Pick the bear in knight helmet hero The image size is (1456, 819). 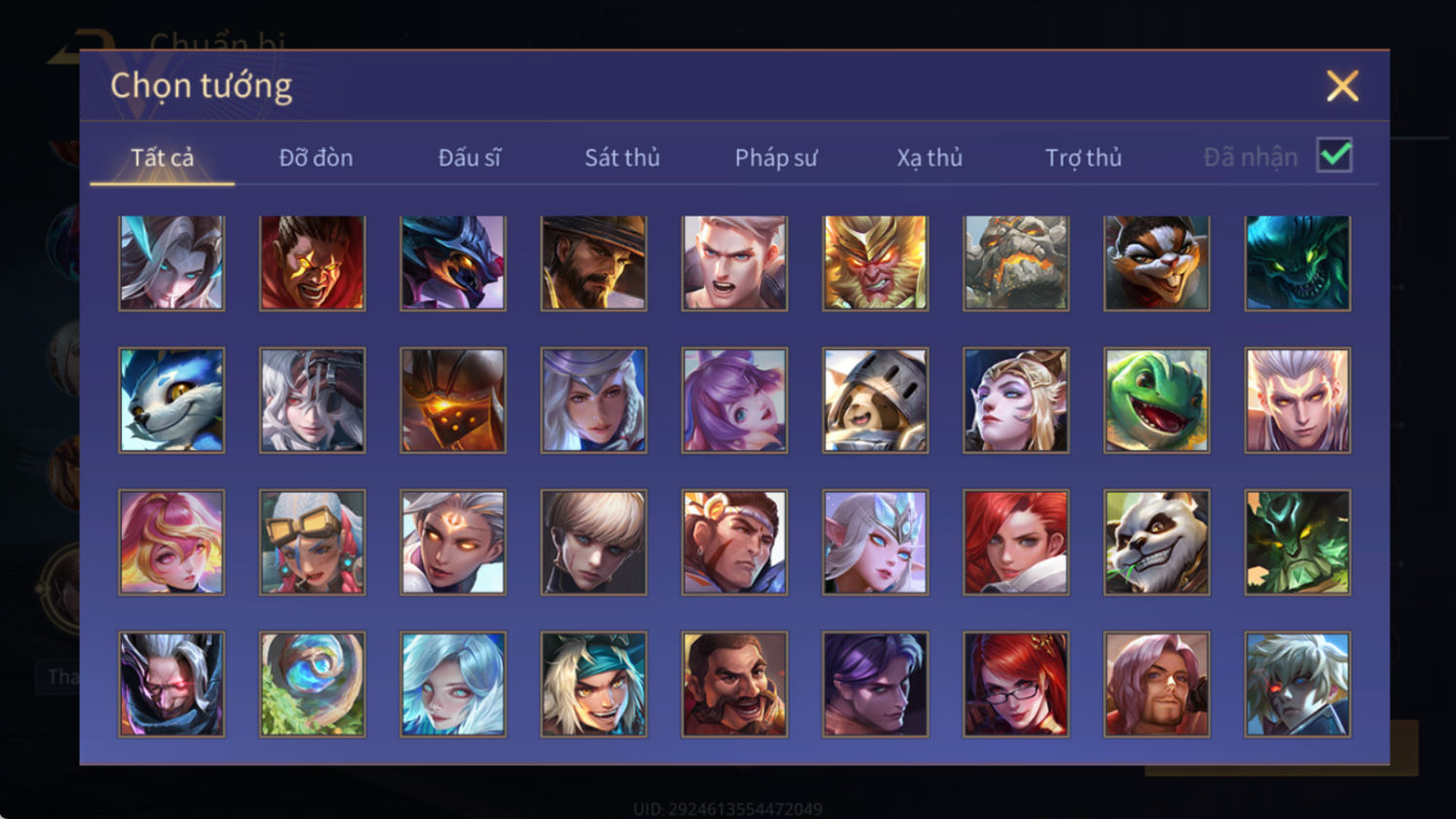875,401
